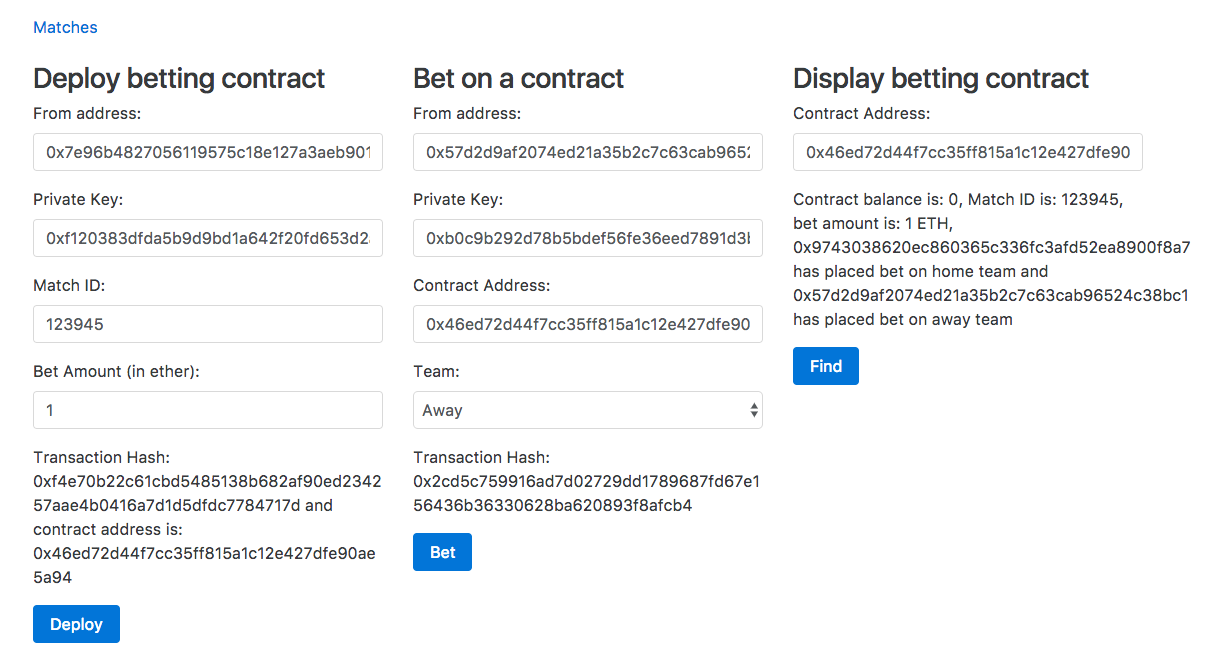Click the Bet Amount (in ether) label
Screen dimensions: 1220x658
[x=117, y=372]
